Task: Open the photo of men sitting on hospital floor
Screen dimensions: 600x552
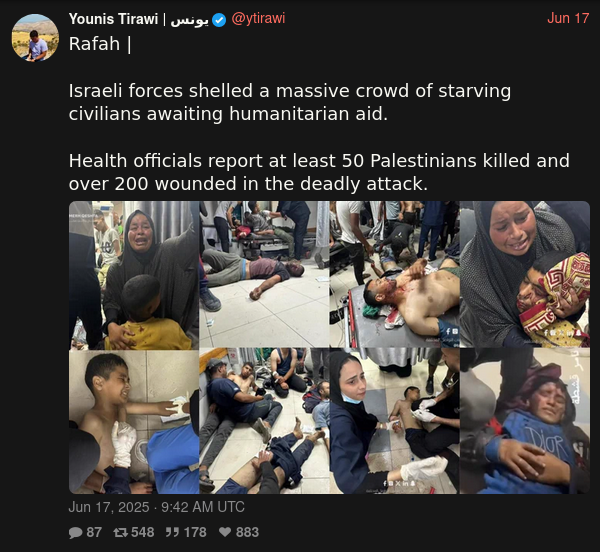Action: pyautogui.click(x=264, y=421)
